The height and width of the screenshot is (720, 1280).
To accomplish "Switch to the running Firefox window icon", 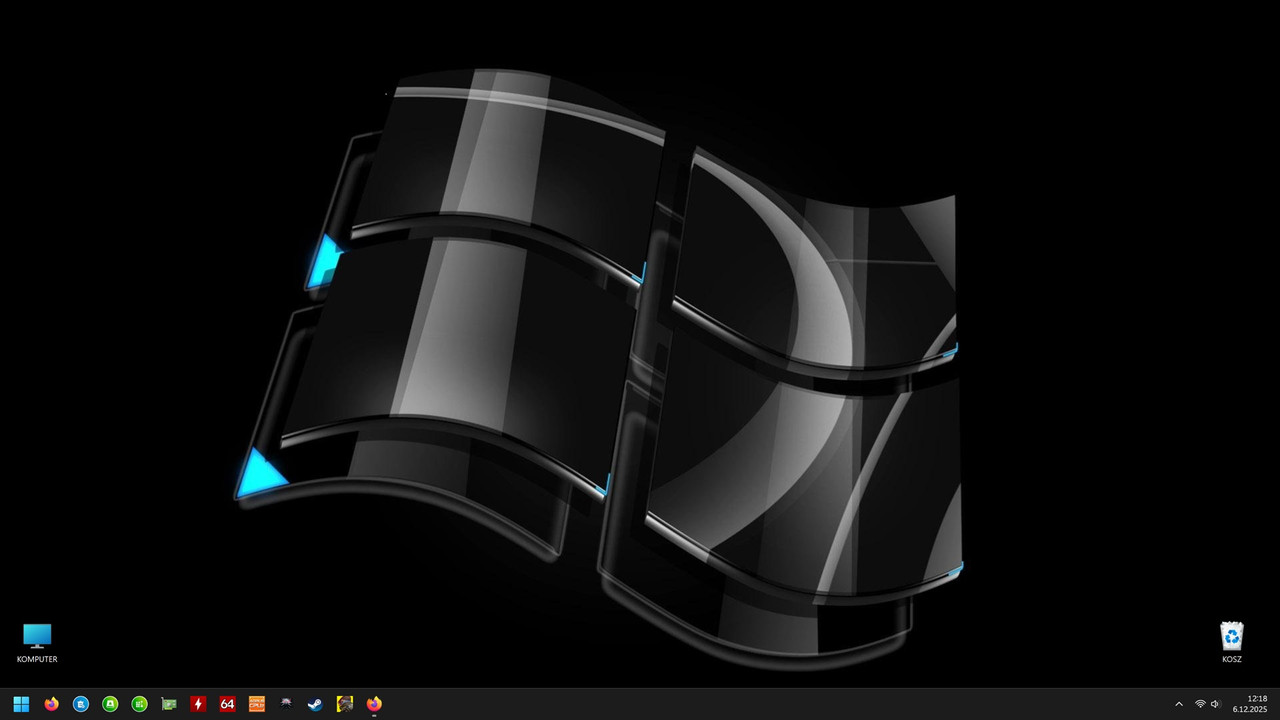I will pyautogui.click(x=374, y=704).
